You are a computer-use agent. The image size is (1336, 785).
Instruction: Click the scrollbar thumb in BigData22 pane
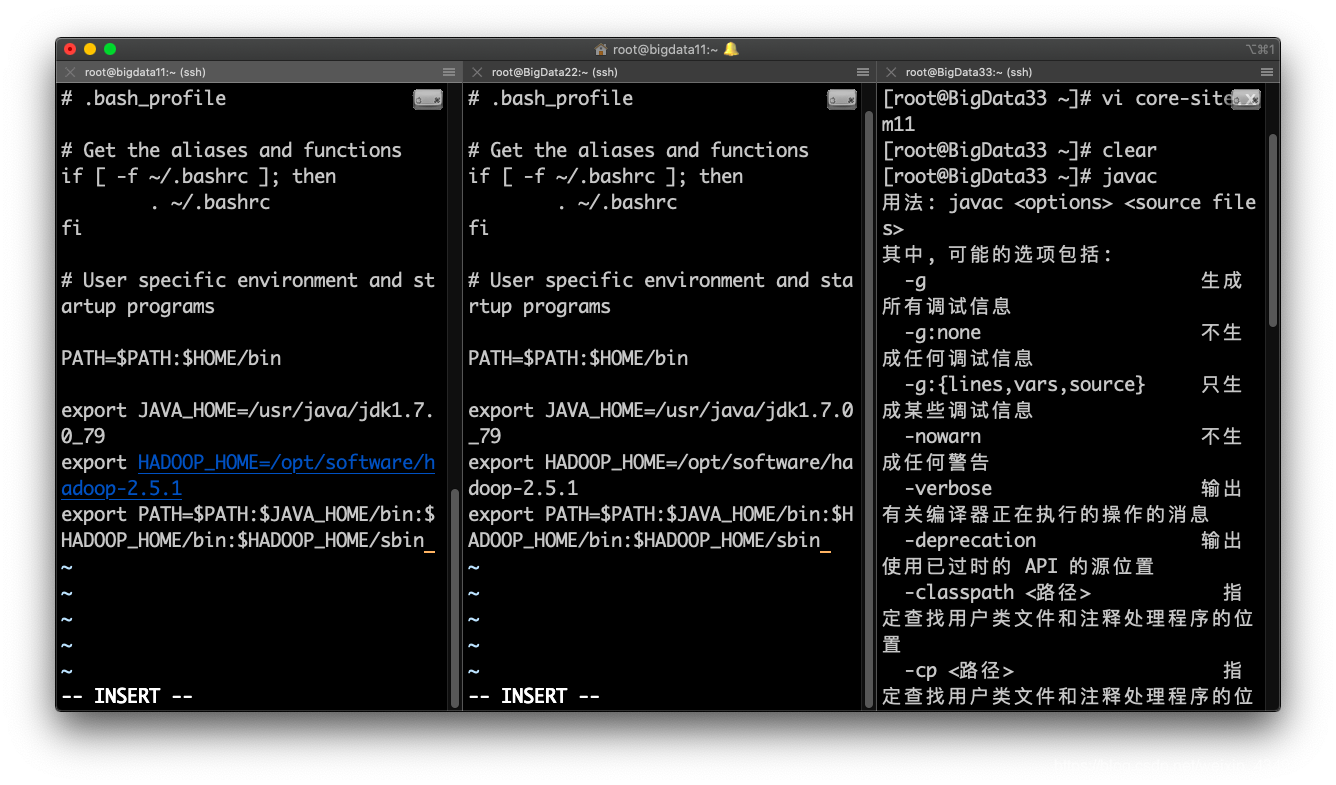click(x=867, y=408)
